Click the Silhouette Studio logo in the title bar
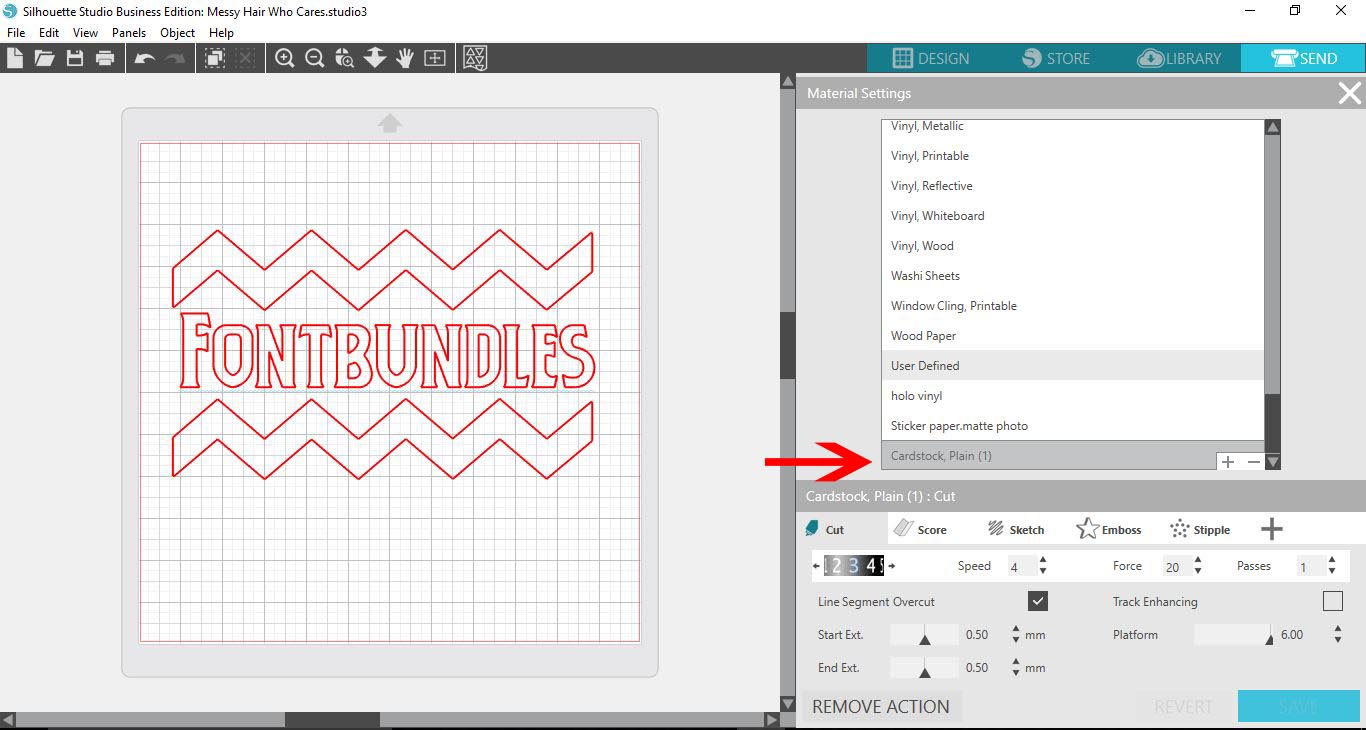Screen dimensions: 1366x730 point(10,11)
